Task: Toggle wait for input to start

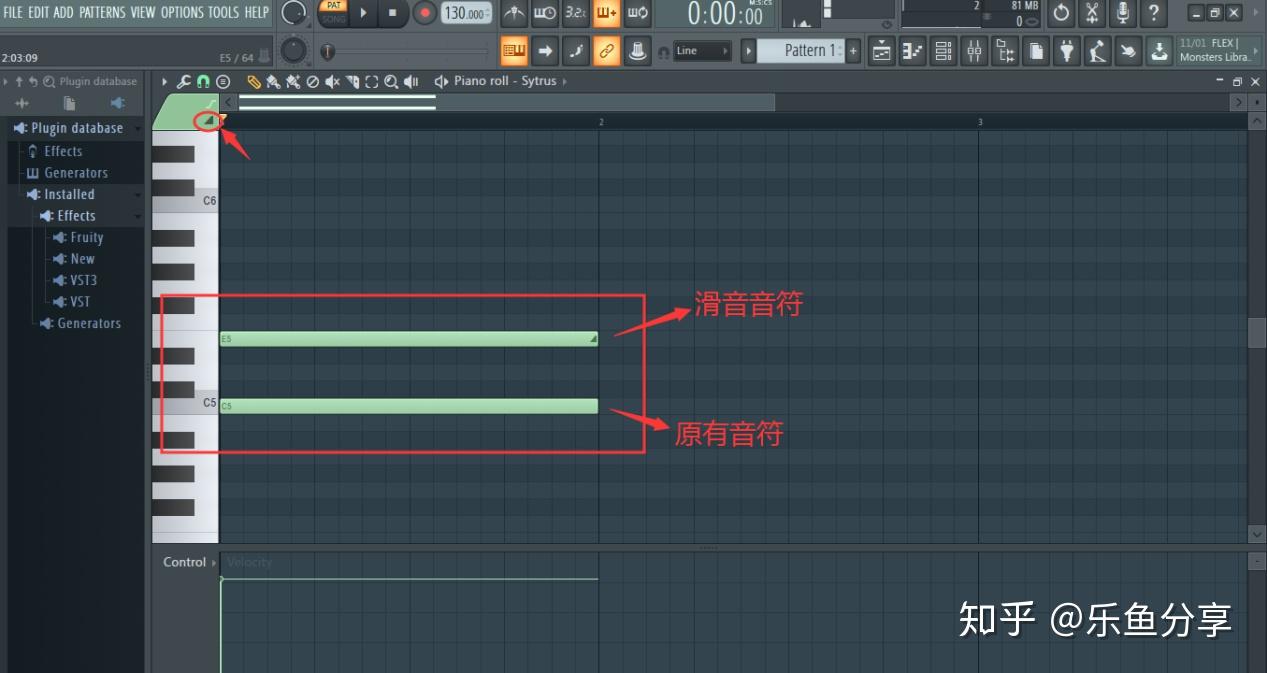Action: pyautogui.click(x=545, y=13)
